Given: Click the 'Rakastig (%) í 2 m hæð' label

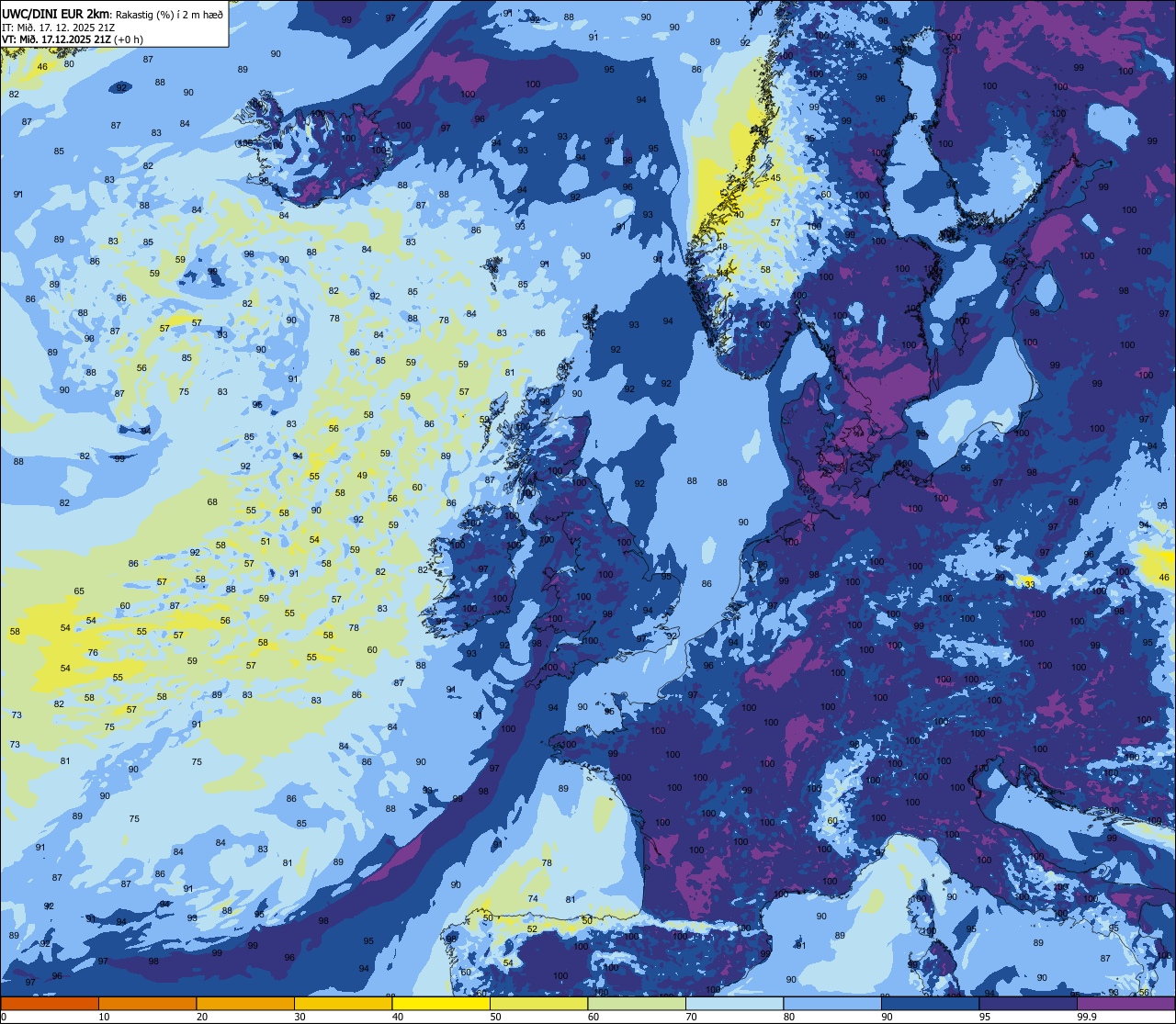Looking at the screenshot, I should [170, 14].
